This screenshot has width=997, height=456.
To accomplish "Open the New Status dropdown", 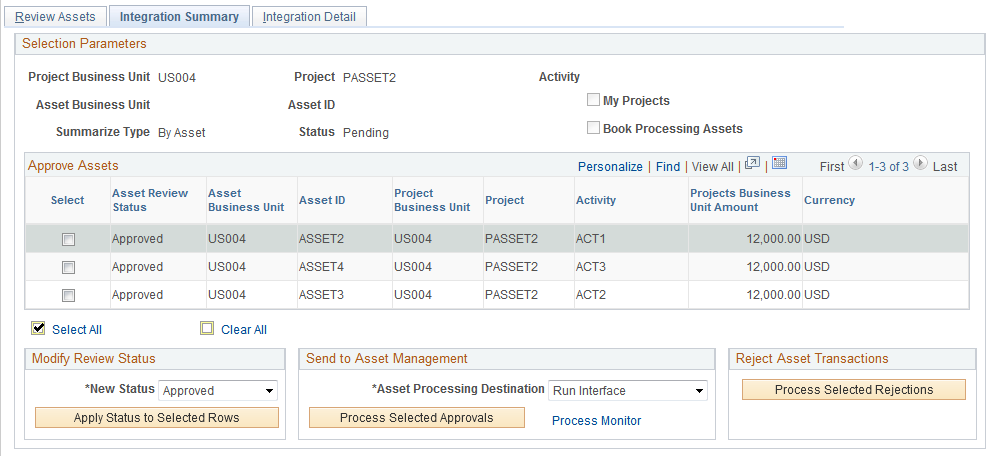I will (x=219, y=391).
